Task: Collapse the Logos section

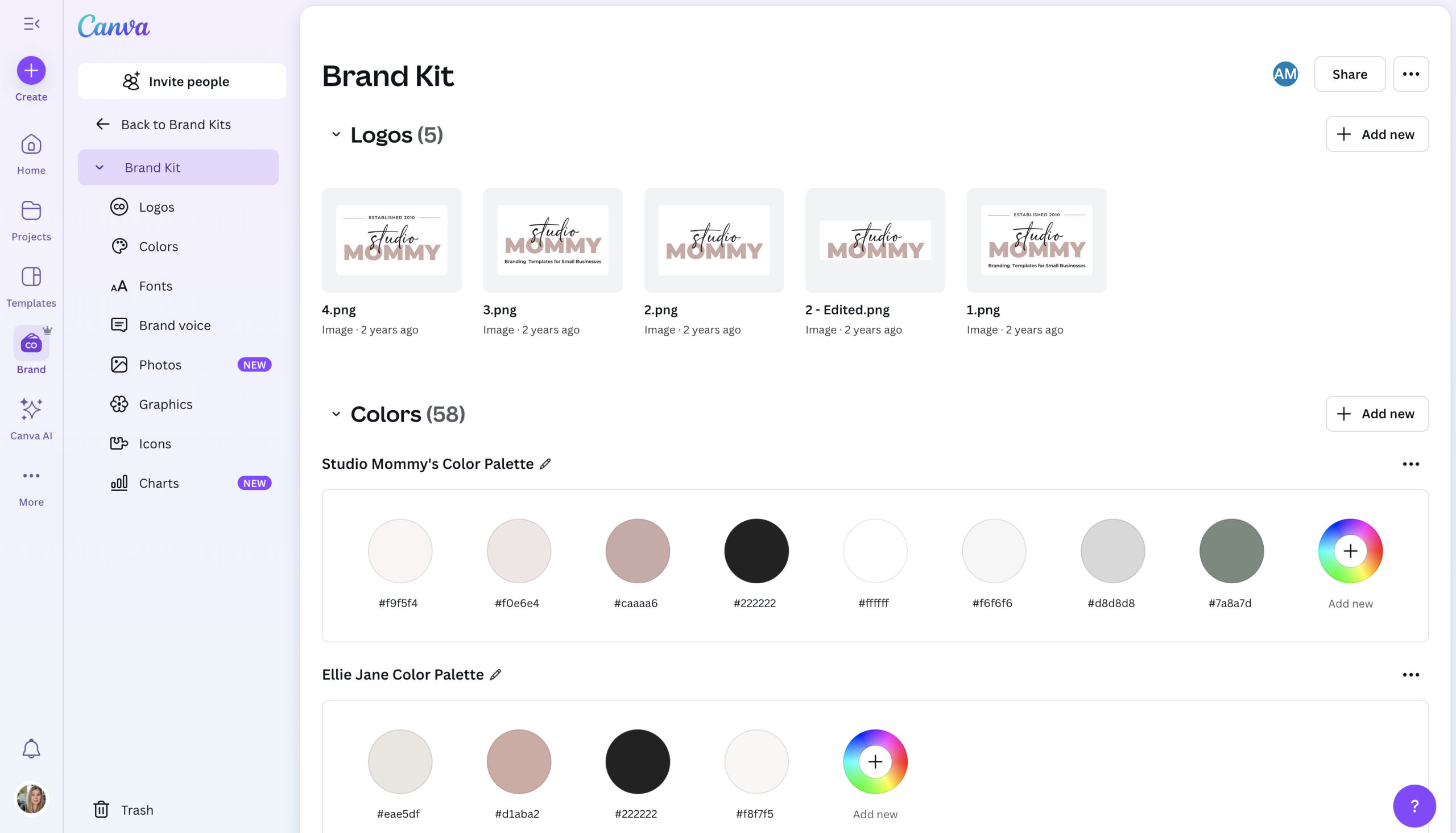Action: (x=336, y=134)
